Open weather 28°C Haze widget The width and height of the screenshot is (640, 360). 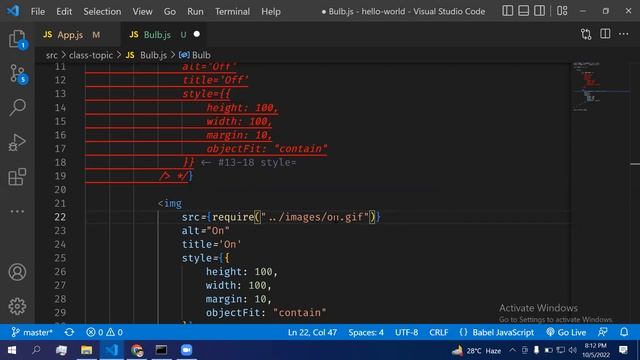[476, 350]
